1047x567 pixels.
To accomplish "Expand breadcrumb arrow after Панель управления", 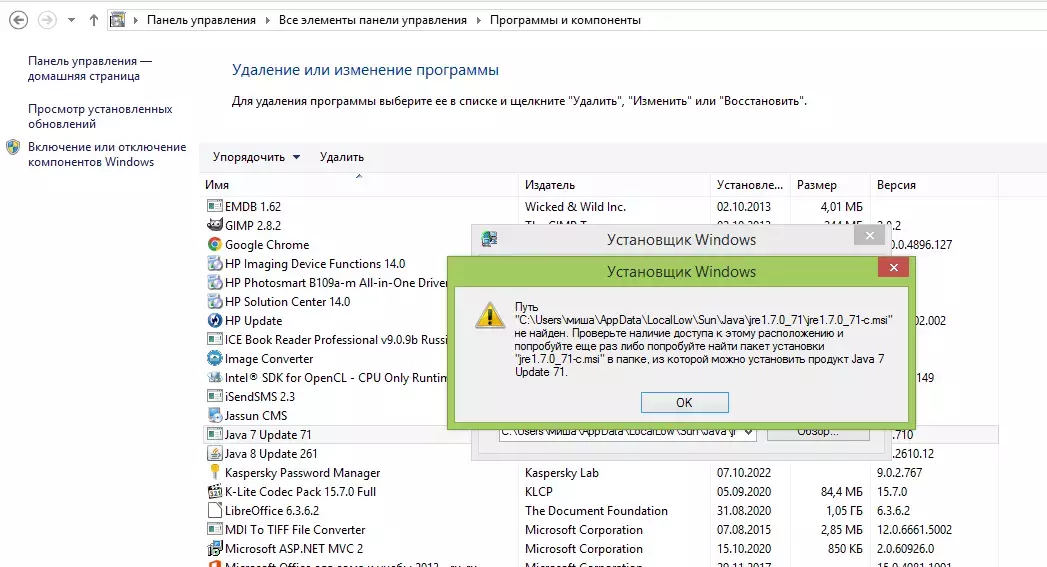I will [x=268, y=20].
